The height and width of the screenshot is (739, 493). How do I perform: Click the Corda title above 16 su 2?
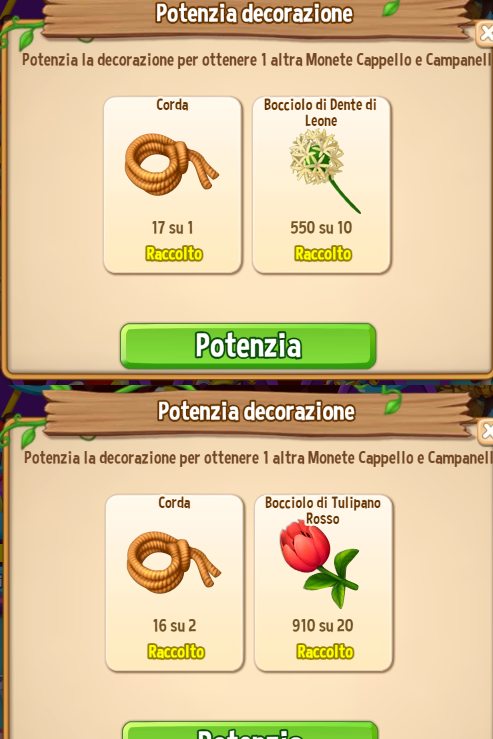[174, 502]
